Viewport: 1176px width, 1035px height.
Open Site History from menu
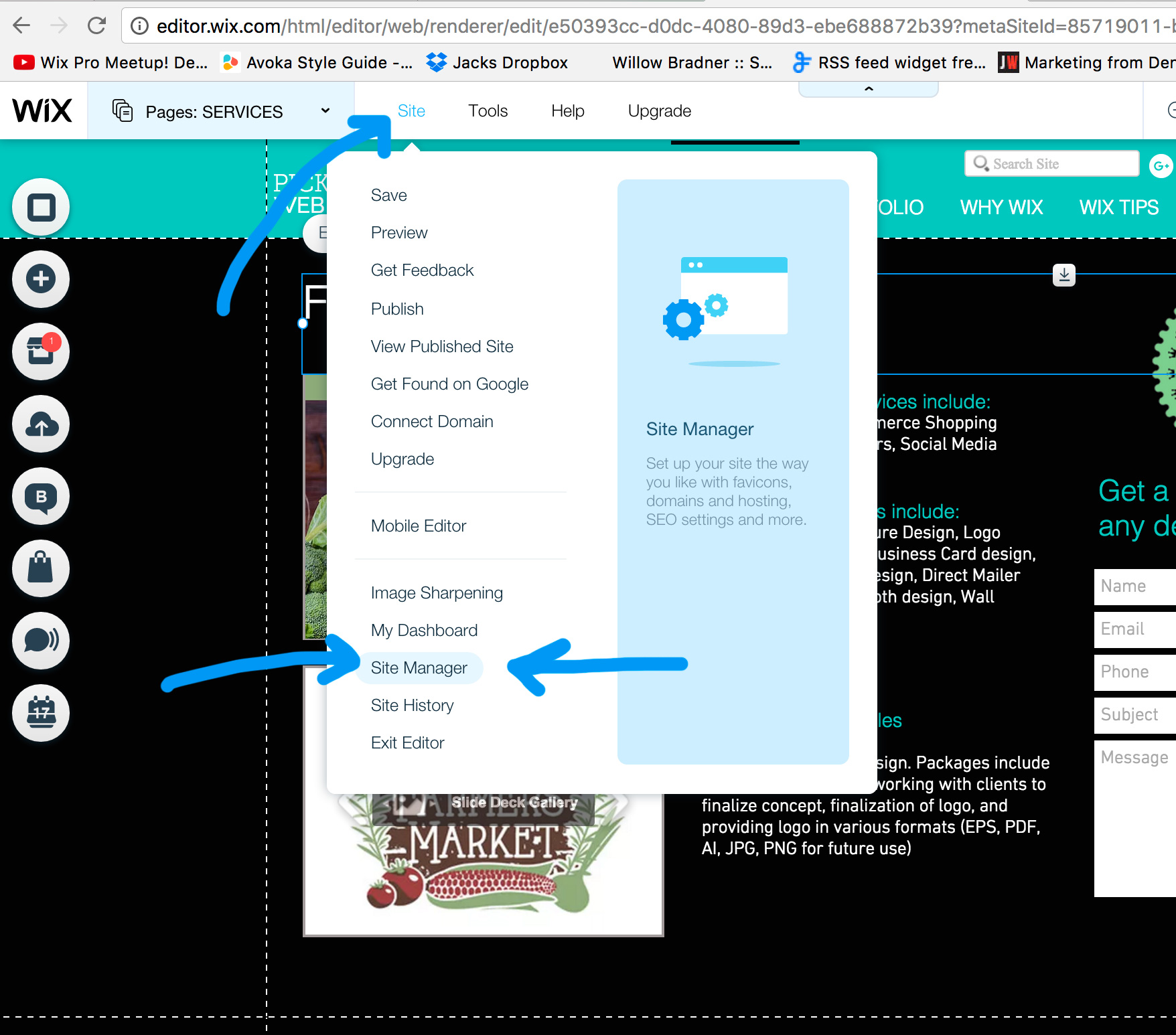pyautogui.click(x=412, y=706)
